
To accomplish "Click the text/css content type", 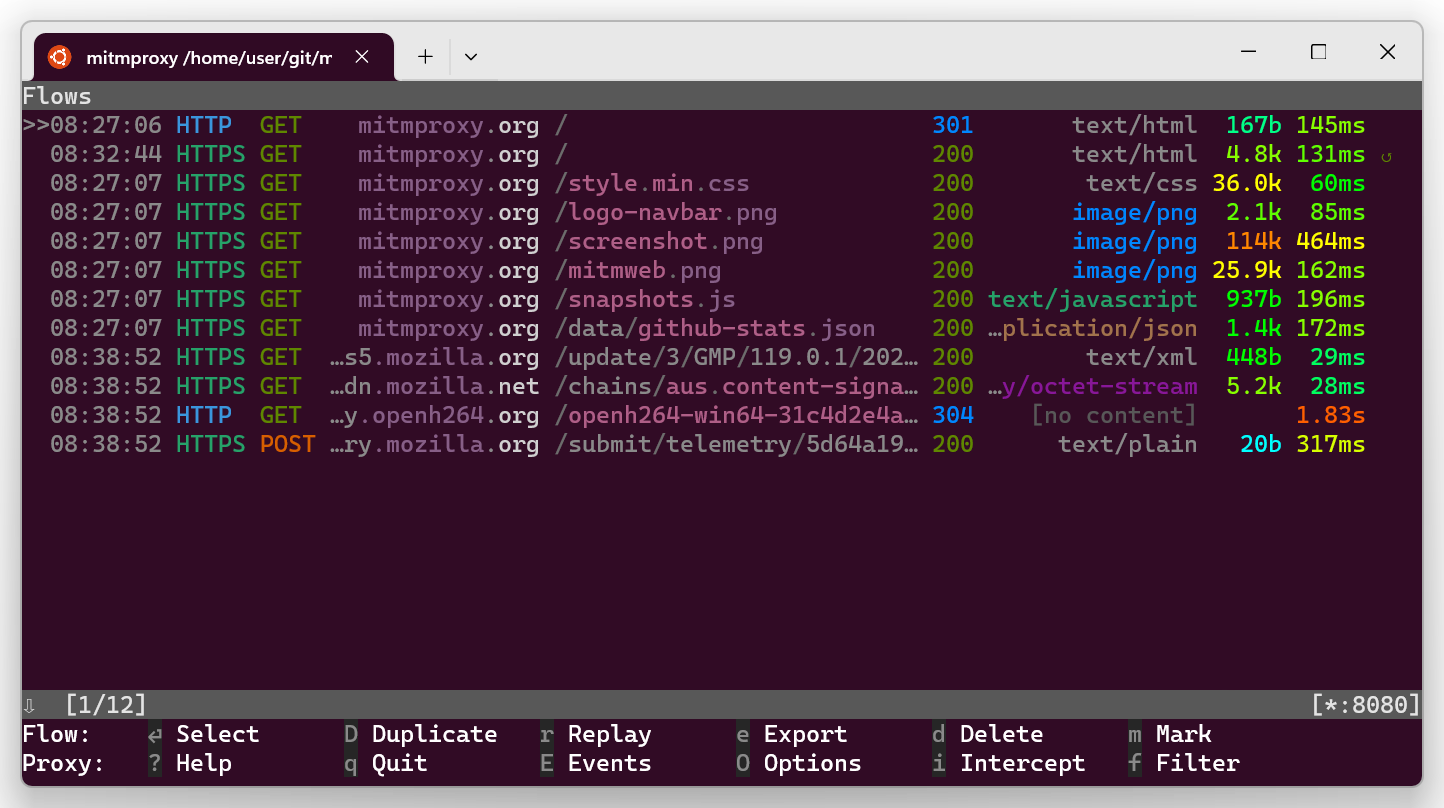I will pos(1142,183).
